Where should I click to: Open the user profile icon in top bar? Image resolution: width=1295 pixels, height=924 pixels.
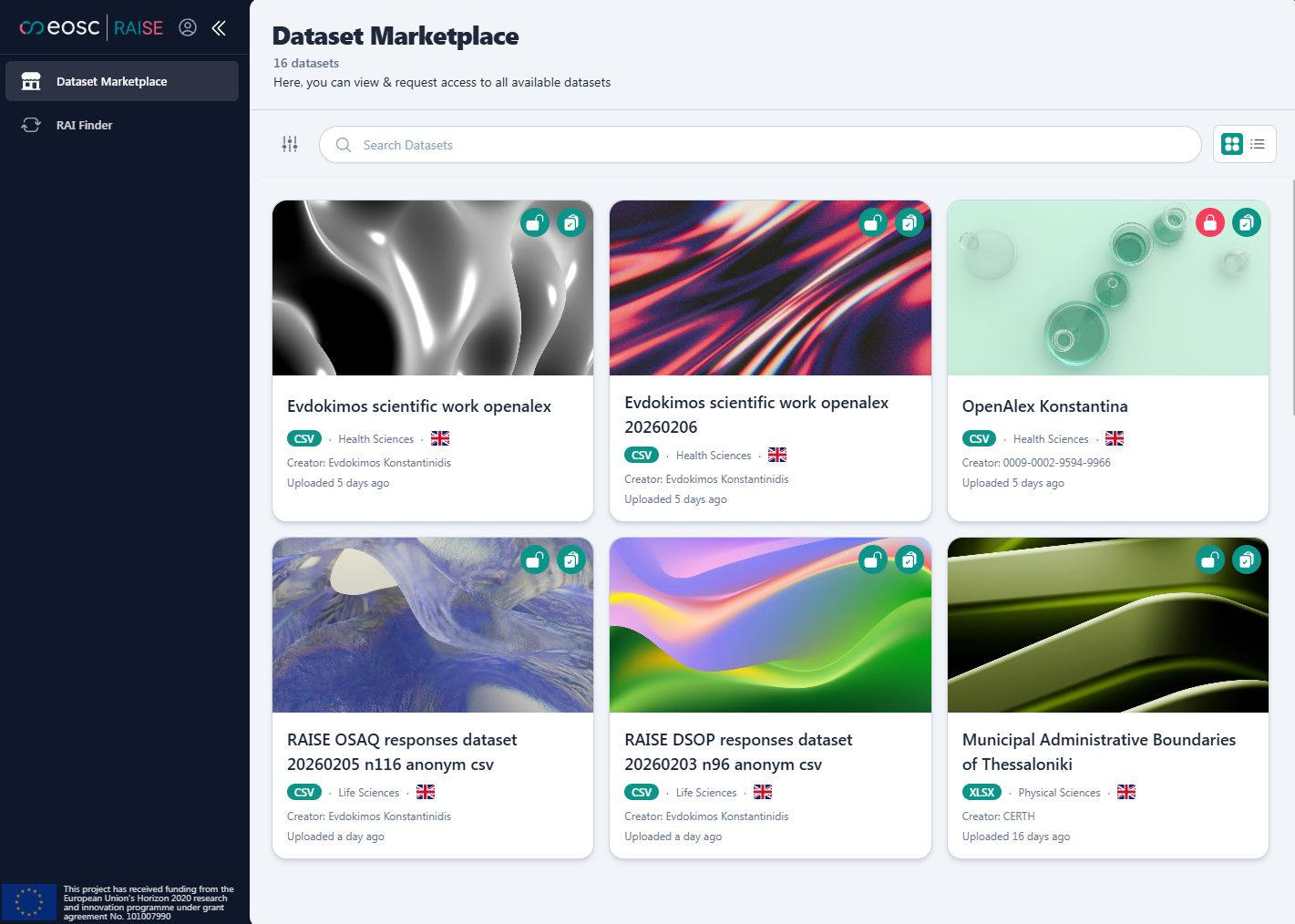coord(188,27)
